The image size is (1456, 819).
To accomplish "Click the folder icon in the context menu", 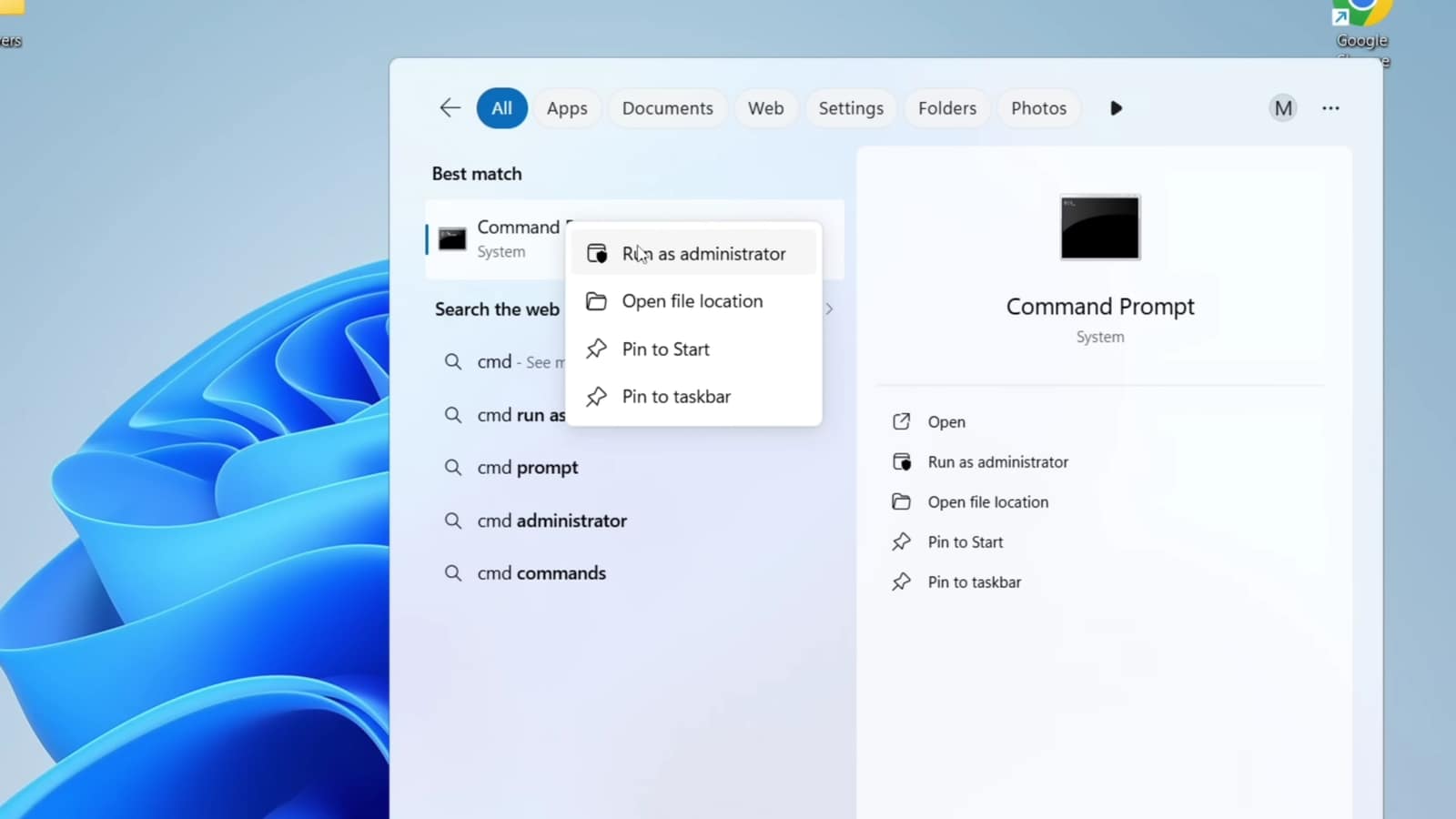I will point(596,301).
